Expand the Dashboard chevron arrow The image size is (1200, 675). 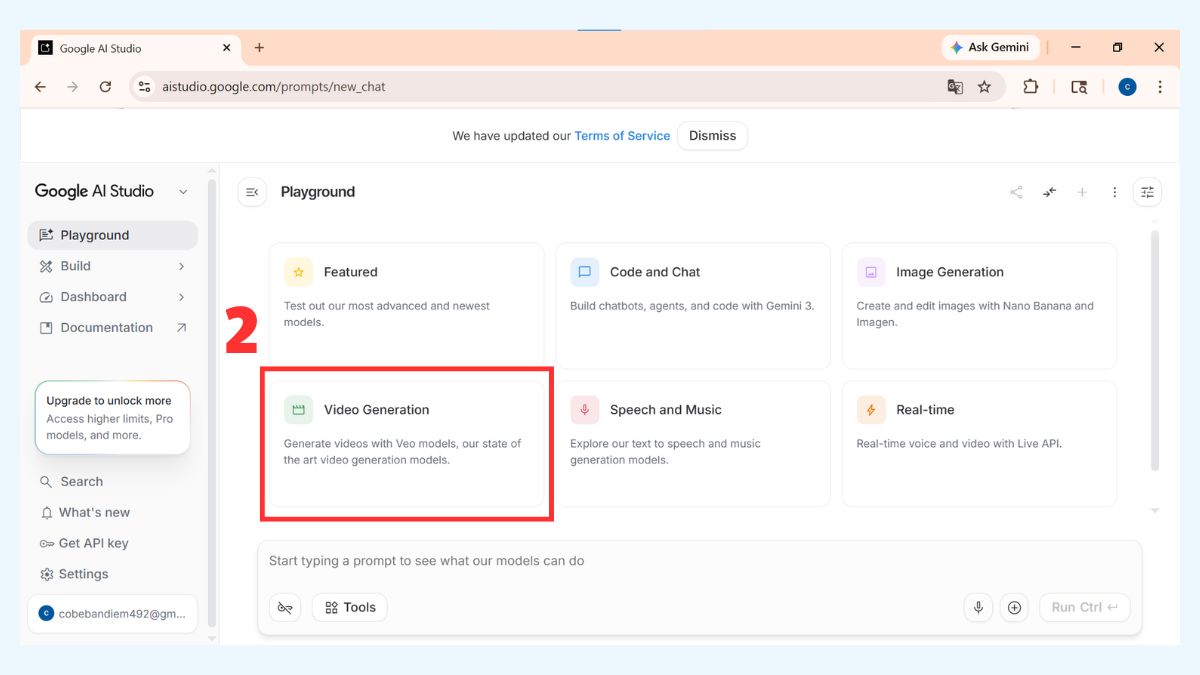[181, 297]
